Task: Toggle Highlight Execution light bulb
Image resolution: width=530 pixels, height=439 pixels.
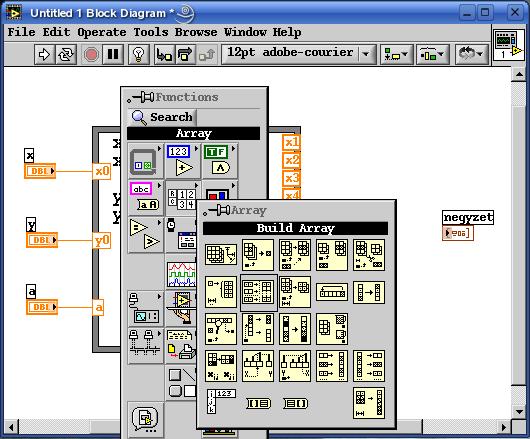Action: (139, 54)
